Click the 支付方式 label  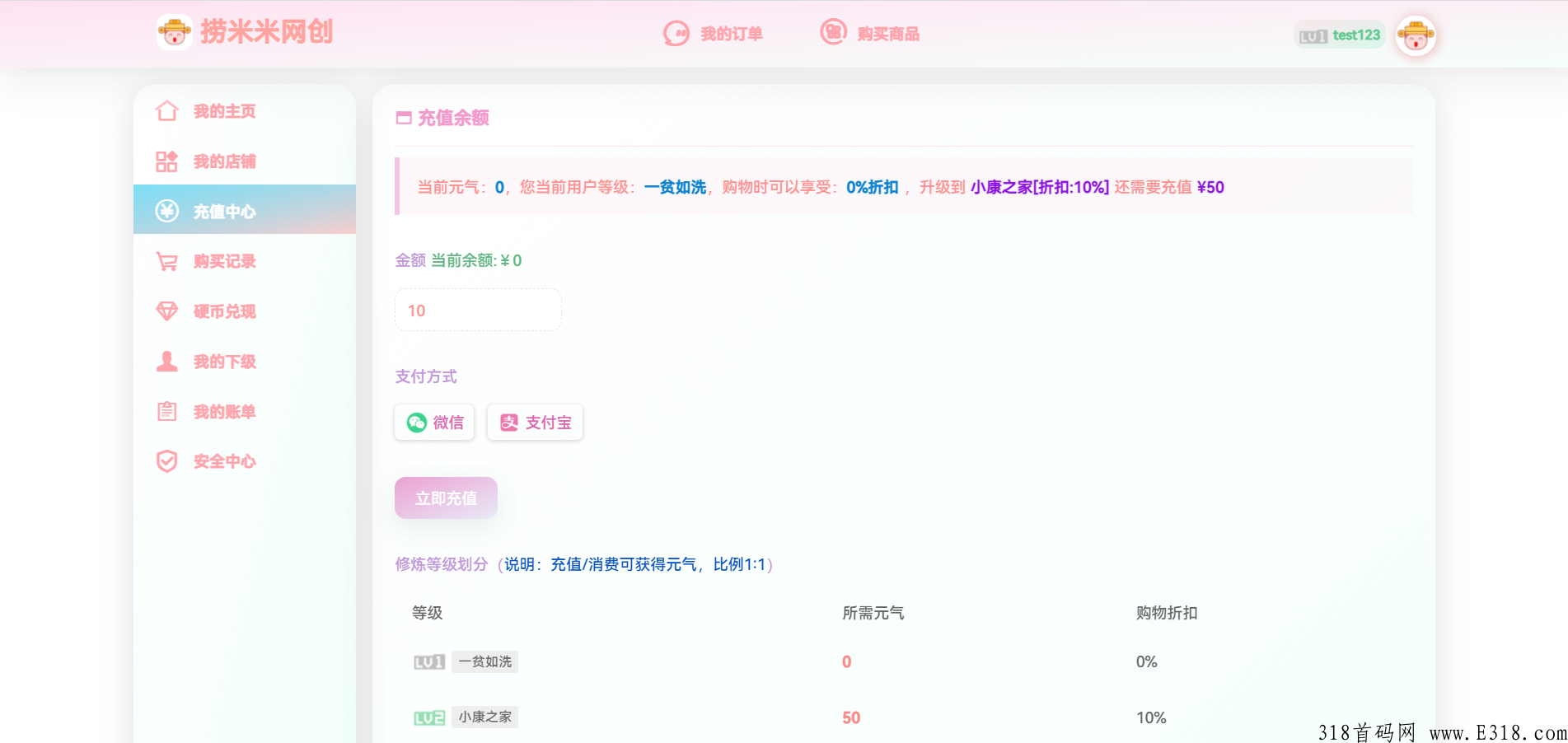pyautogui.click(x=426, y=376)
